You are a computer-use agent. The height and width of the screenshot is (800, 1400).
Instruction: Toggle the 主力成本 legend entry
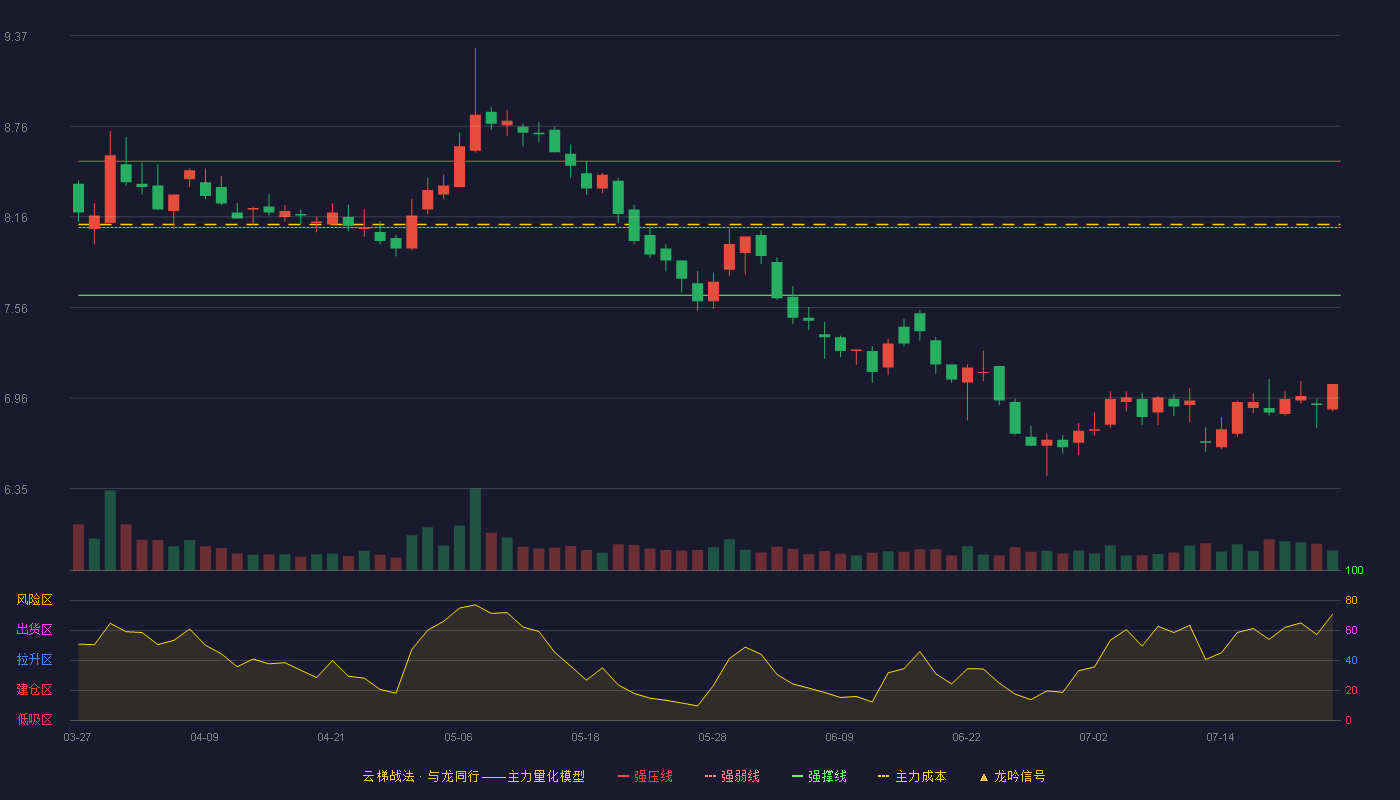coord(912,776)
